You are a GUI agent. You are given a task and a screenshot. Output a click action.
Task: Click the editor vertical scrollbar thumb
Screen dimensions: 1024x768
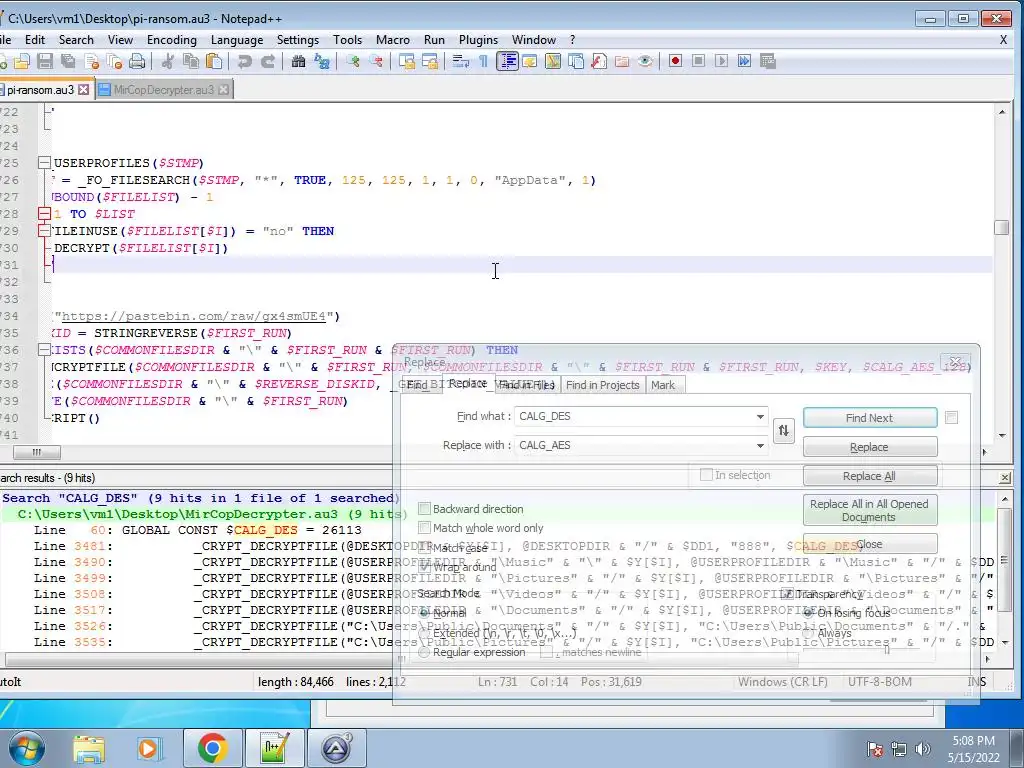1001,227
